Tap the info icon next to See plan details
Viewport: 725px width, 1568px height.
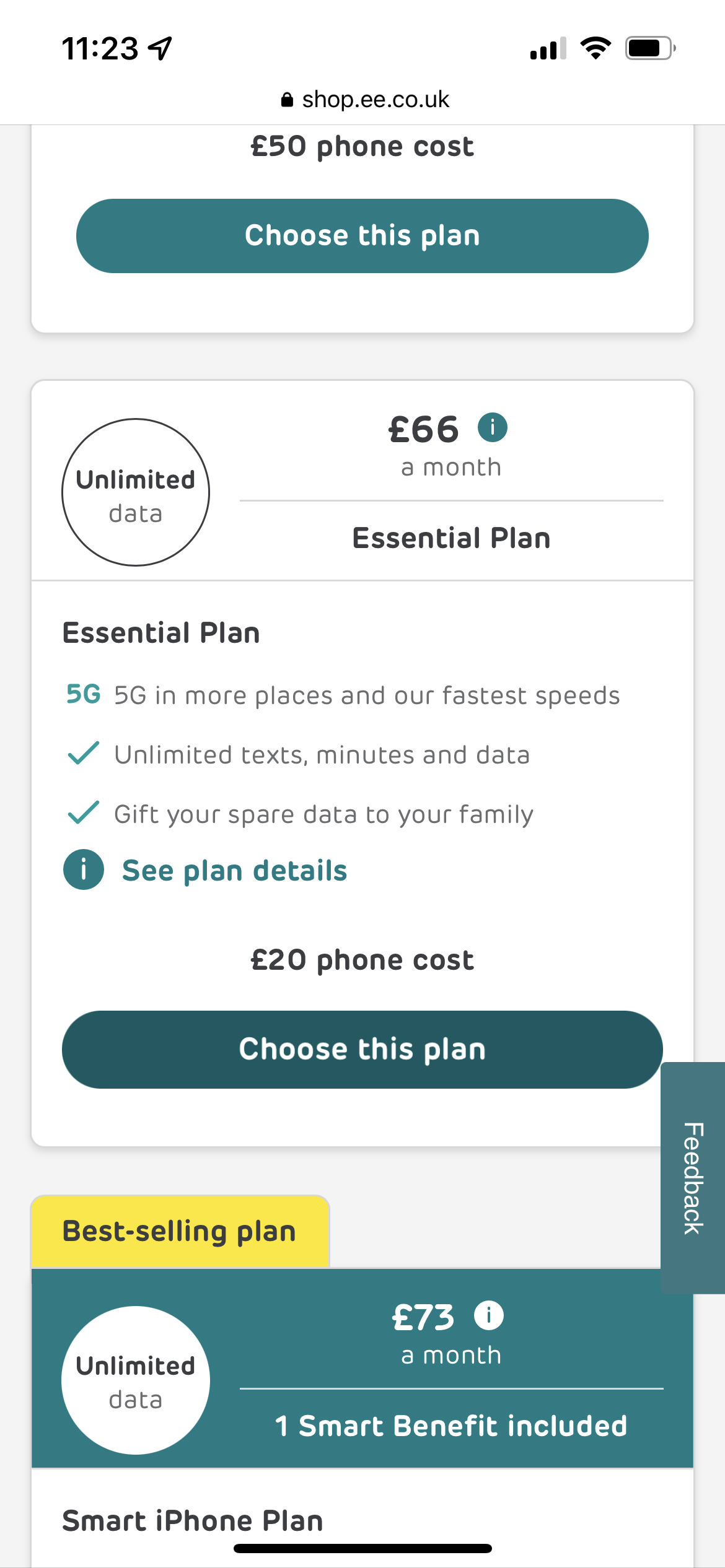(84, 869)
